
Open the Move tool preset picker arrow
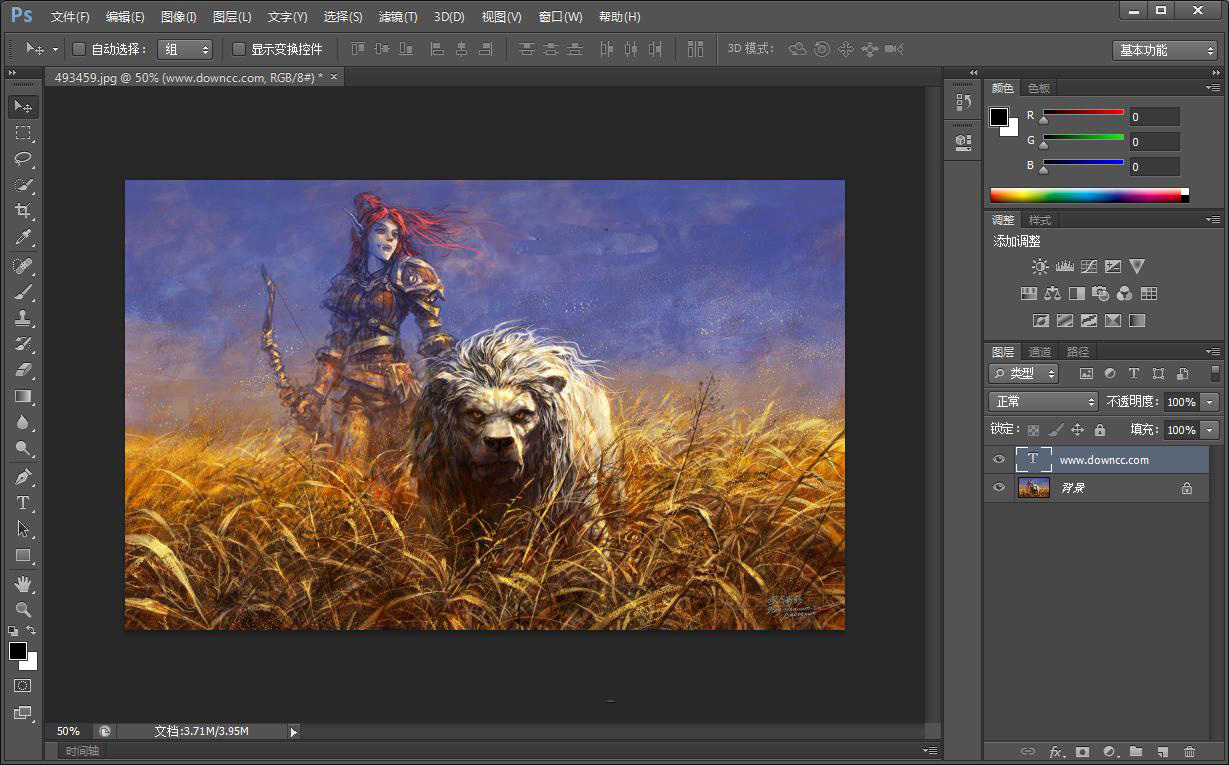[55, 49]
